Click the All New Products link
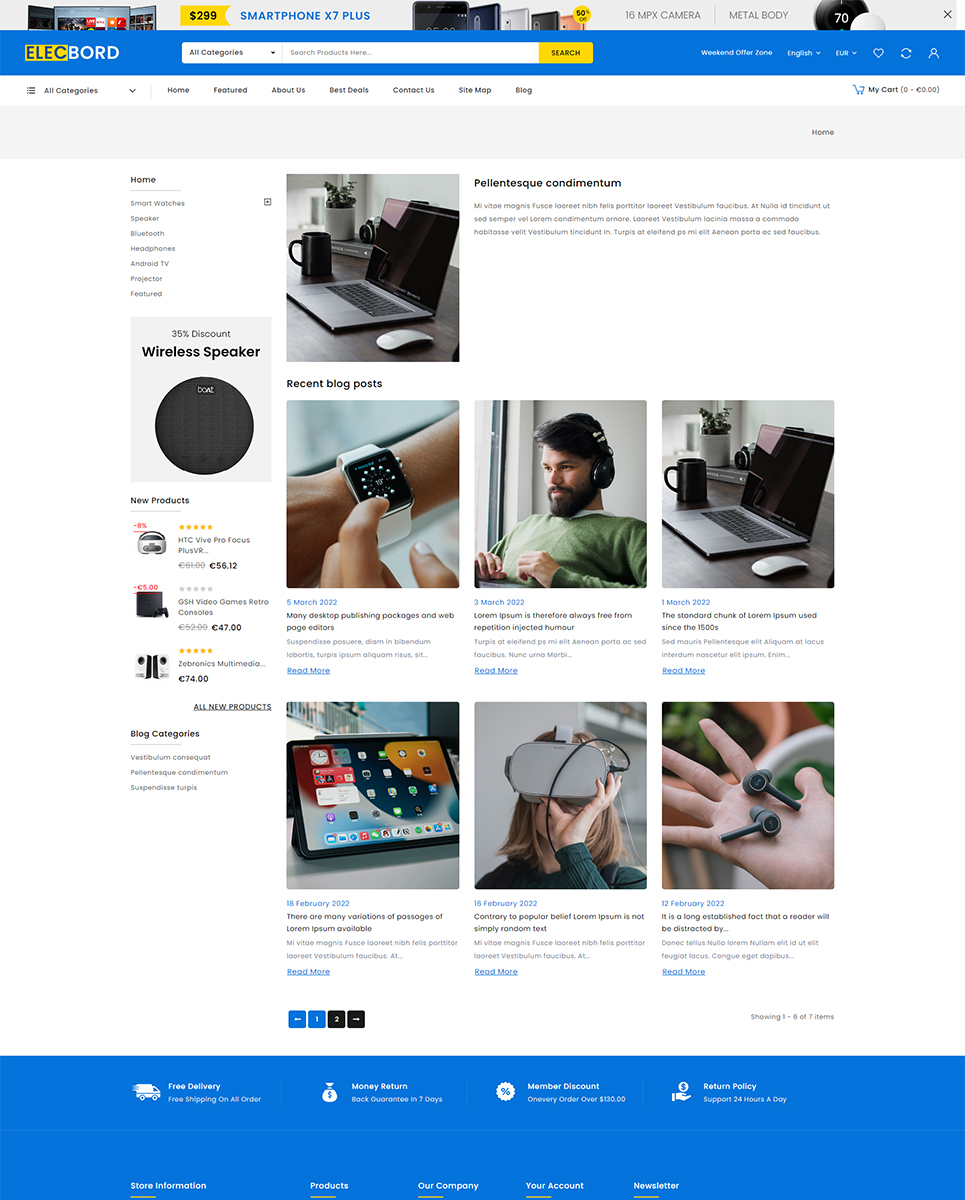This screenshot has width=965, height=1200. pyautogui.click(x=232, y=707)
